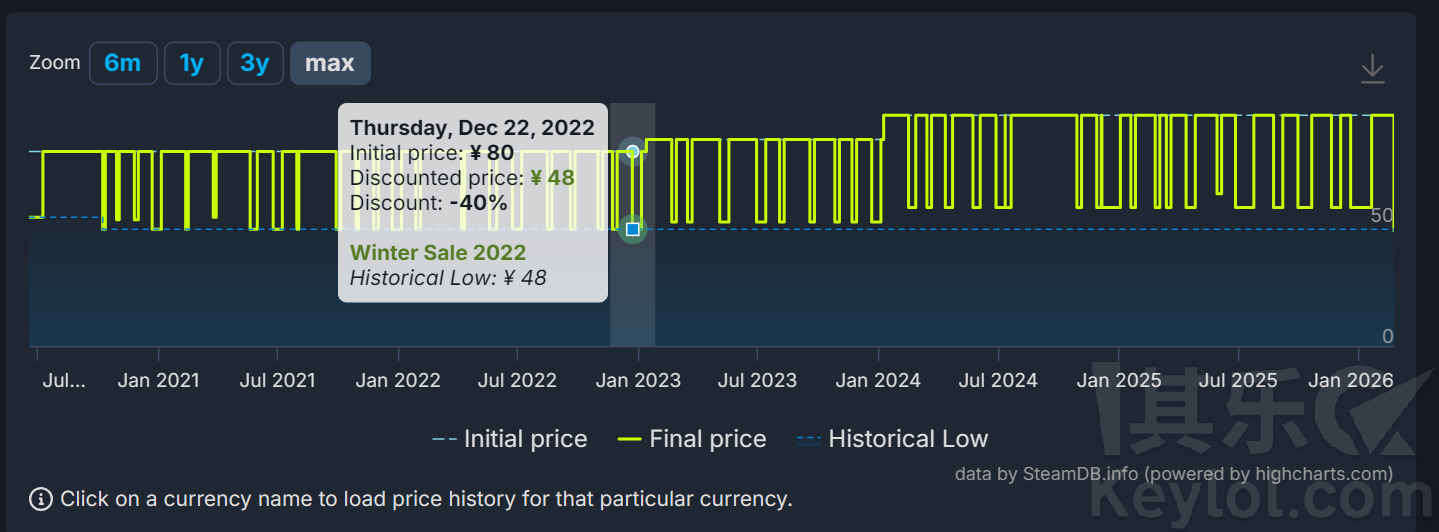Click the Jan 2024 x-axis label
The height and width of the screenshot is (532, 1439).
[879, 380]
